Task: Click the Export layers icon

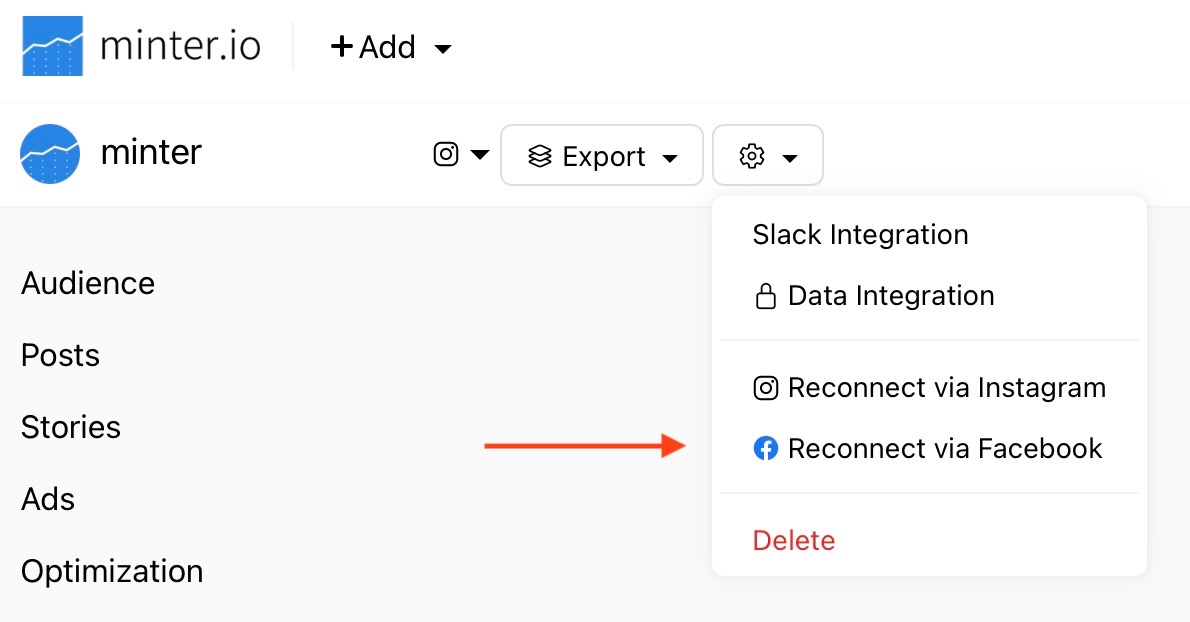Action: 540,157
